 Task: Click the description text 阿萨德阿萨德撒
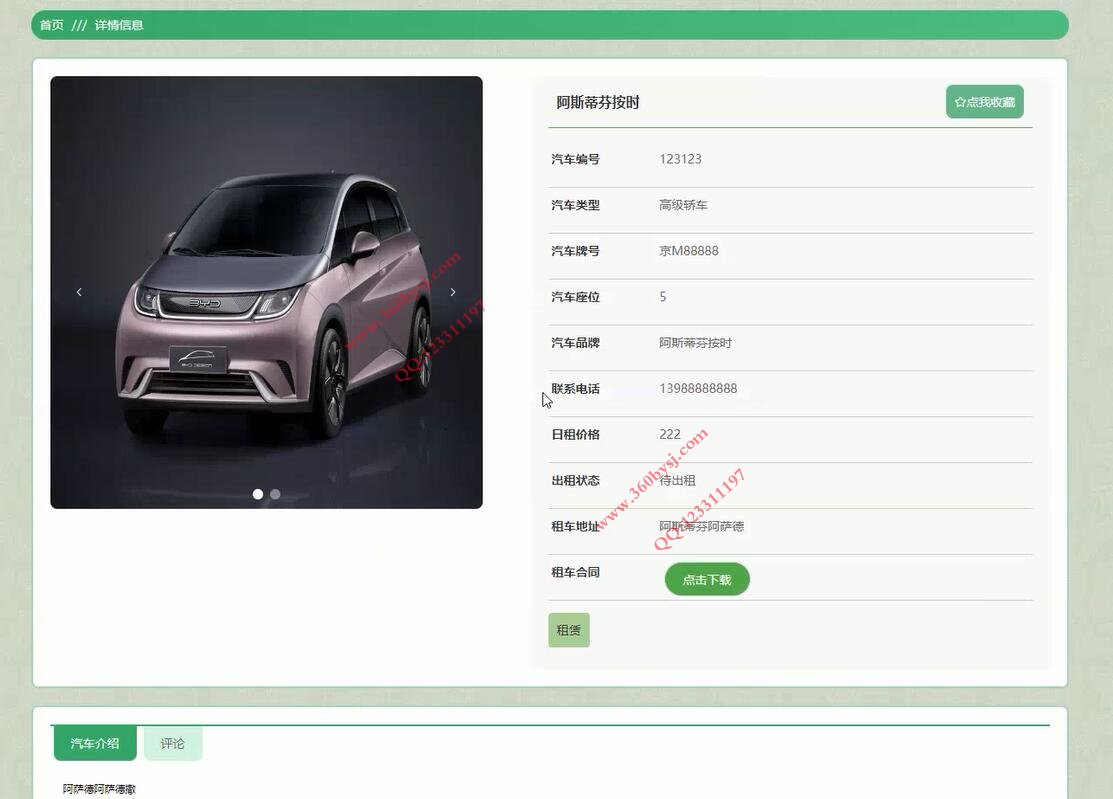pyautogui.click(x=99, y=789)
